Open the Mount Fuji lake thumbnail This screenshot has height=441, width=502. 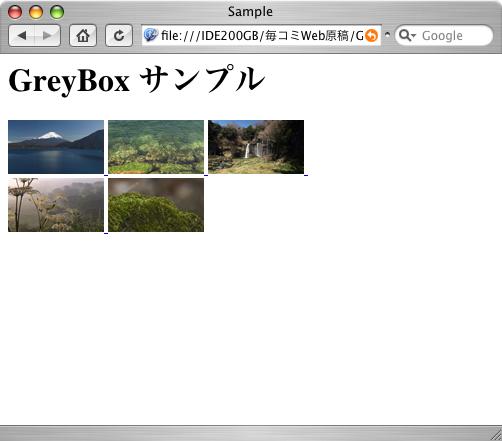[56, 147]
